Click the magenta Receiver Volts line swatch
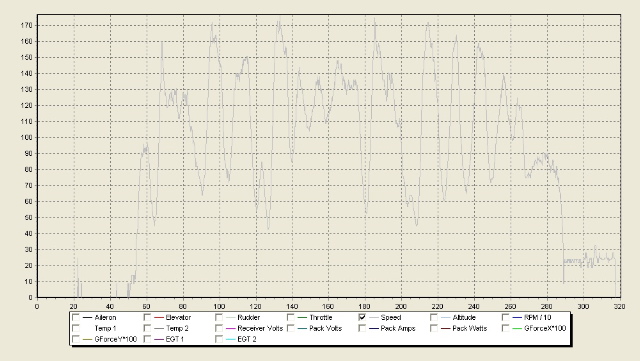640x361 pixels. pyautogui.click(x=231, y=328)
